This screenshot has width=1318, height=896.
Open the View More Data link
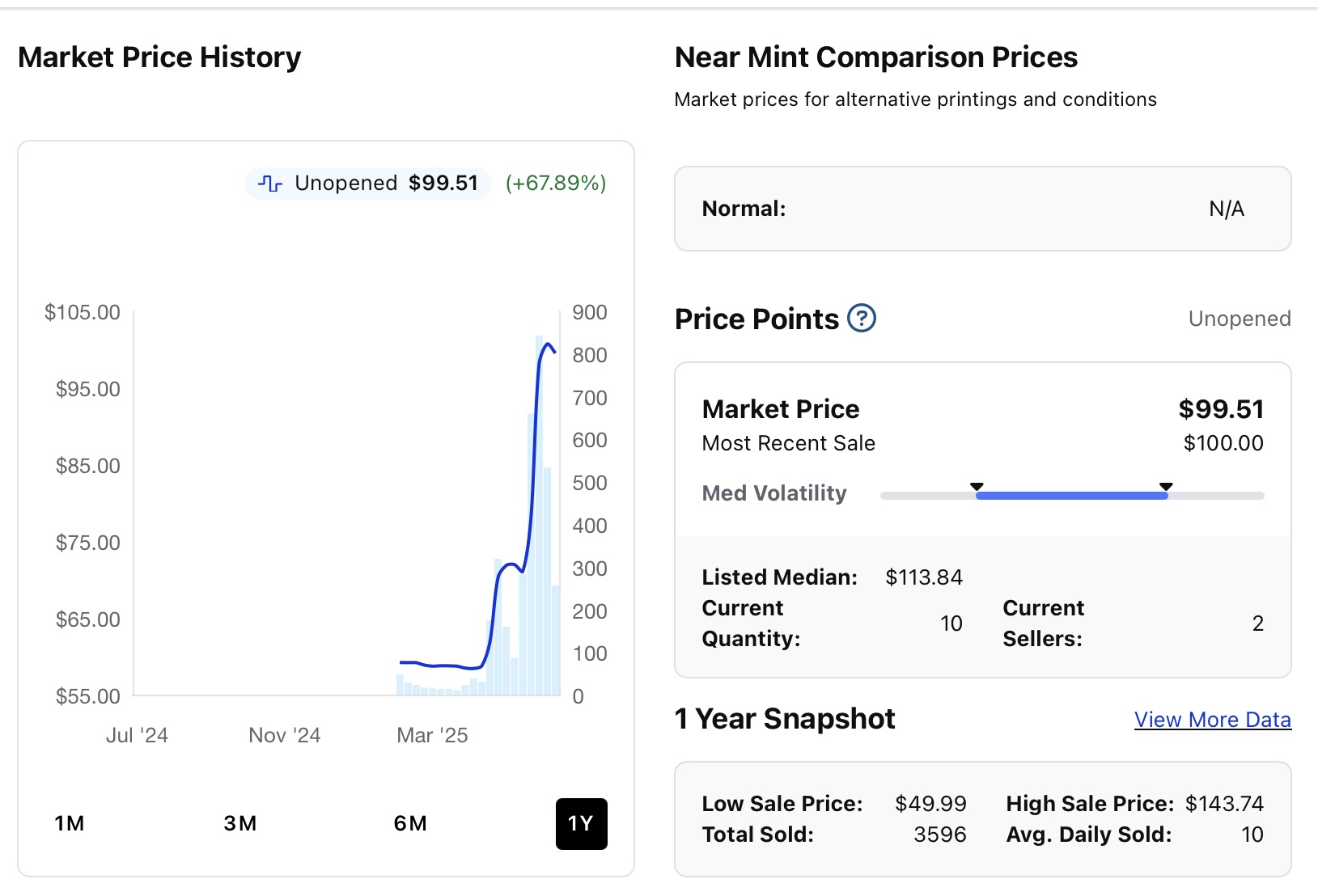point(1212,720)
